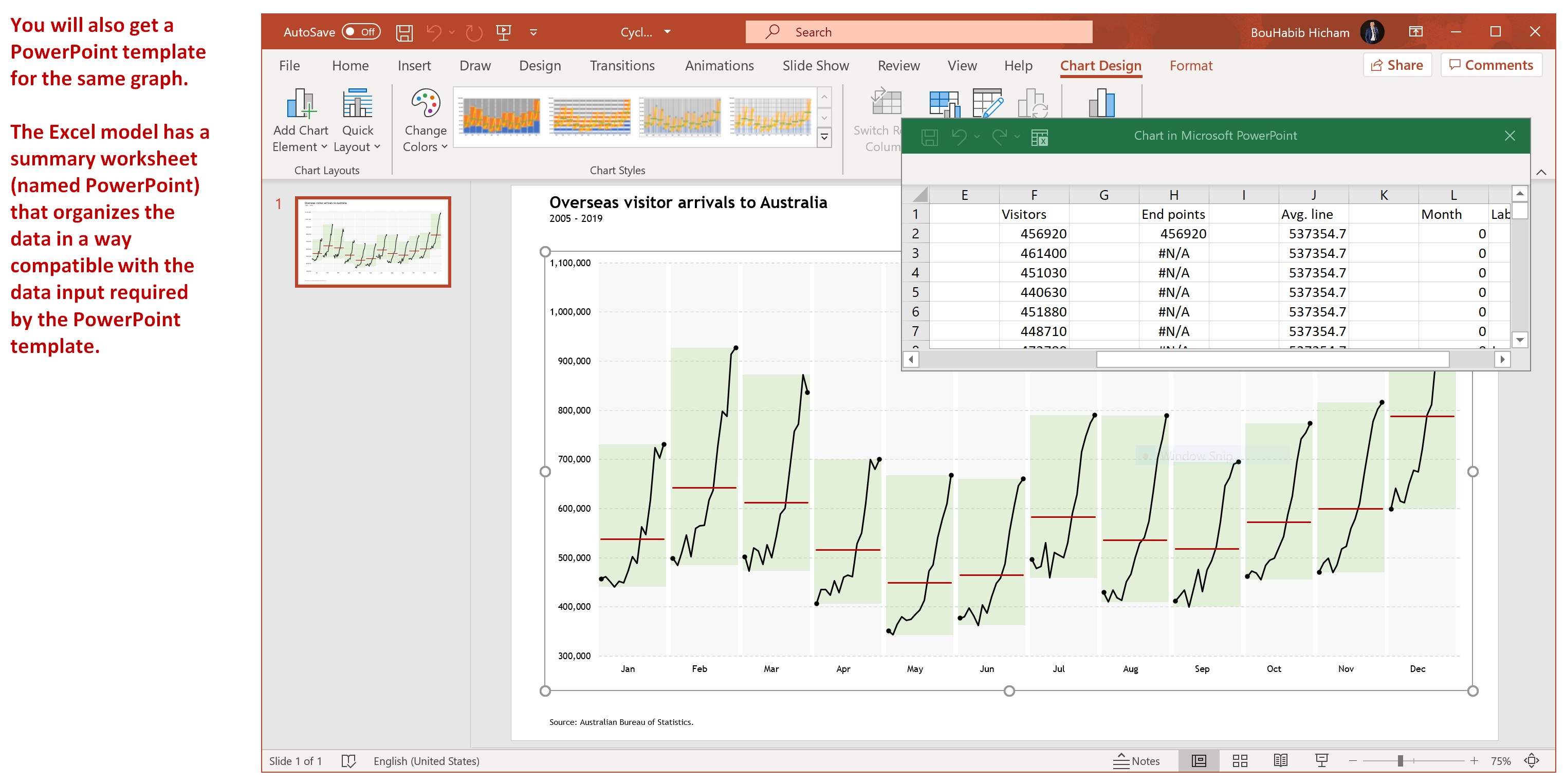This screenshot has width=1565, height=784.
Task: Click Redo in the chart data window
Action: click(999, 137)
